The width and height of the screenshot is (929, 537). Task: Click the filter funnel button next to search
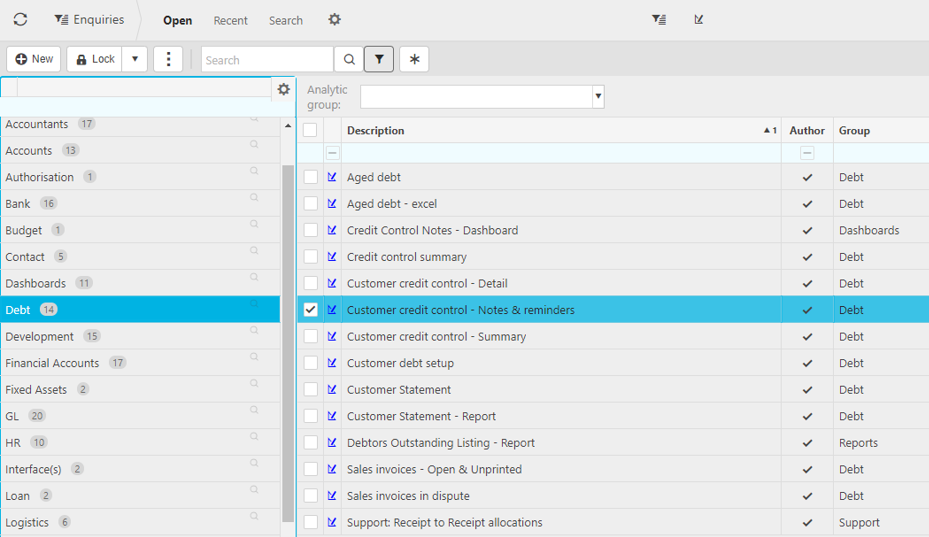coord(379,59)
